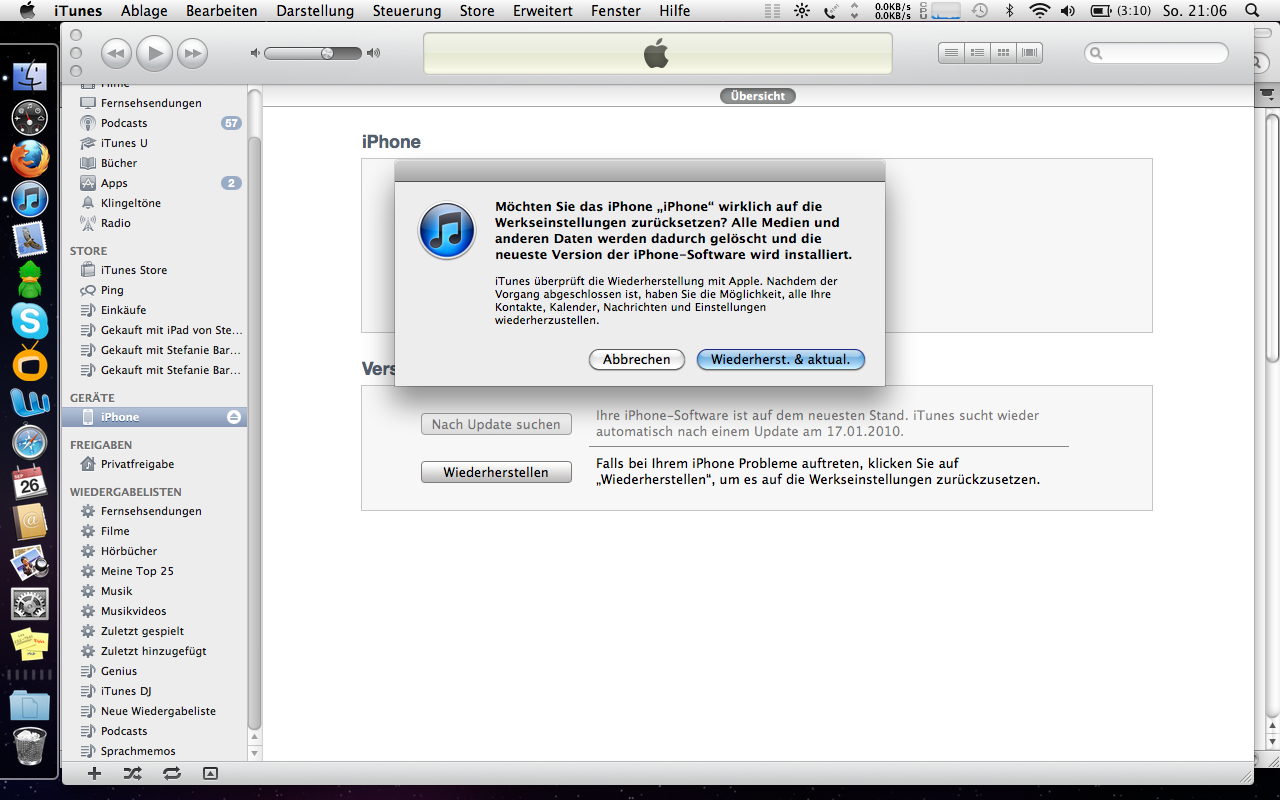Open the Bearbeiten menu
Viewport: 1280px width, 800px height.
(220, 11)
